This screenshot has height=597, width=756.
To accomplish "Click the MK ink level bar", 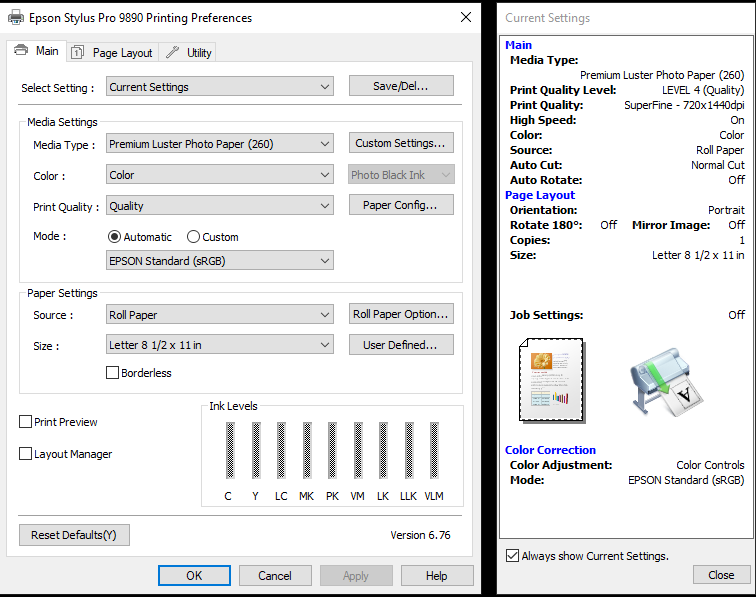I will (307, 450).
